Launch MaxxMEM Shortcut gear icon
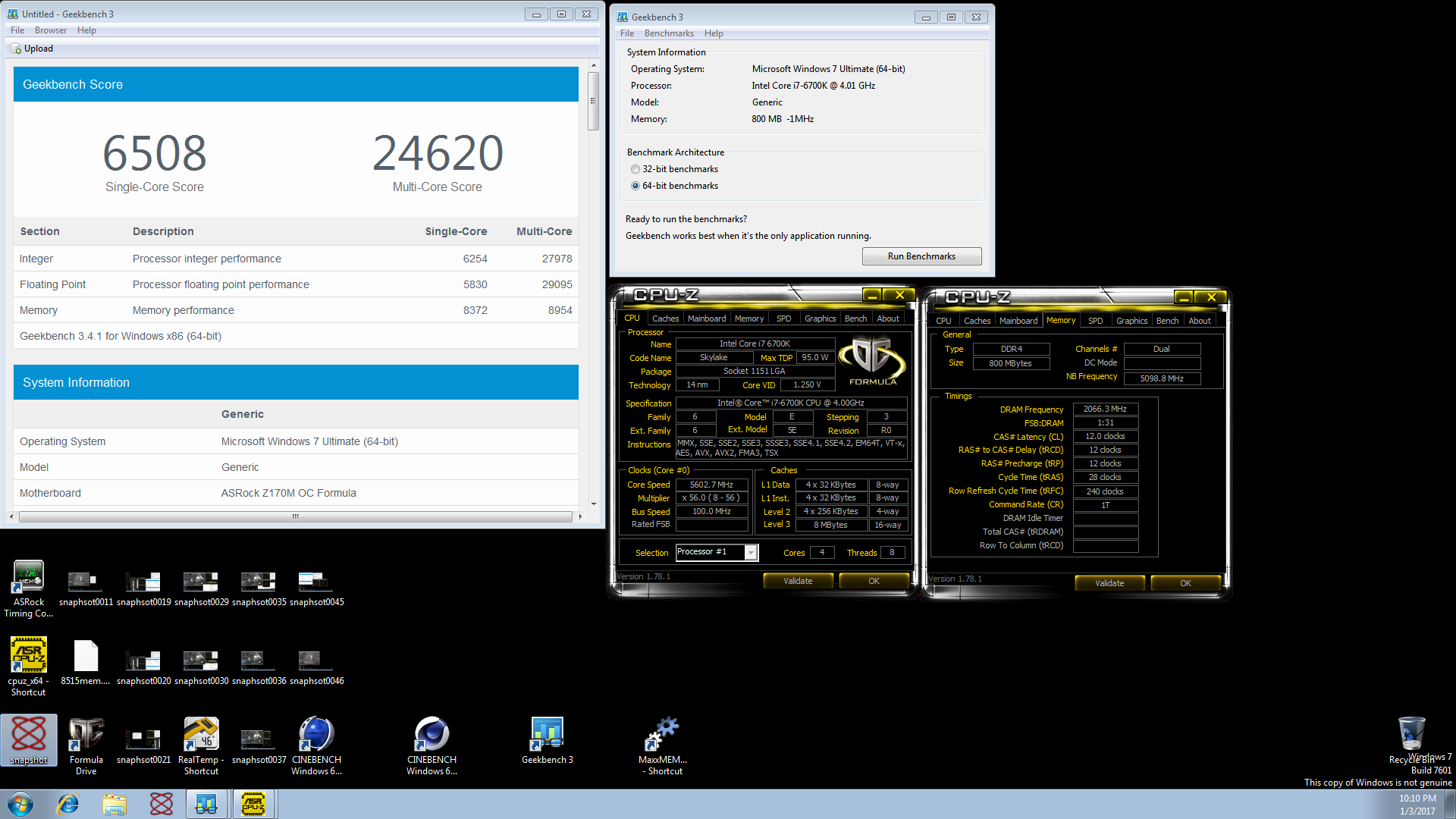1456x819 pixels. coord(662,746)
